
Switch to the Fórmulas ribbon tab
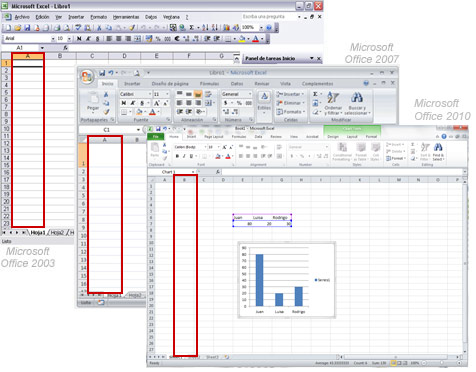pos(210,84)
